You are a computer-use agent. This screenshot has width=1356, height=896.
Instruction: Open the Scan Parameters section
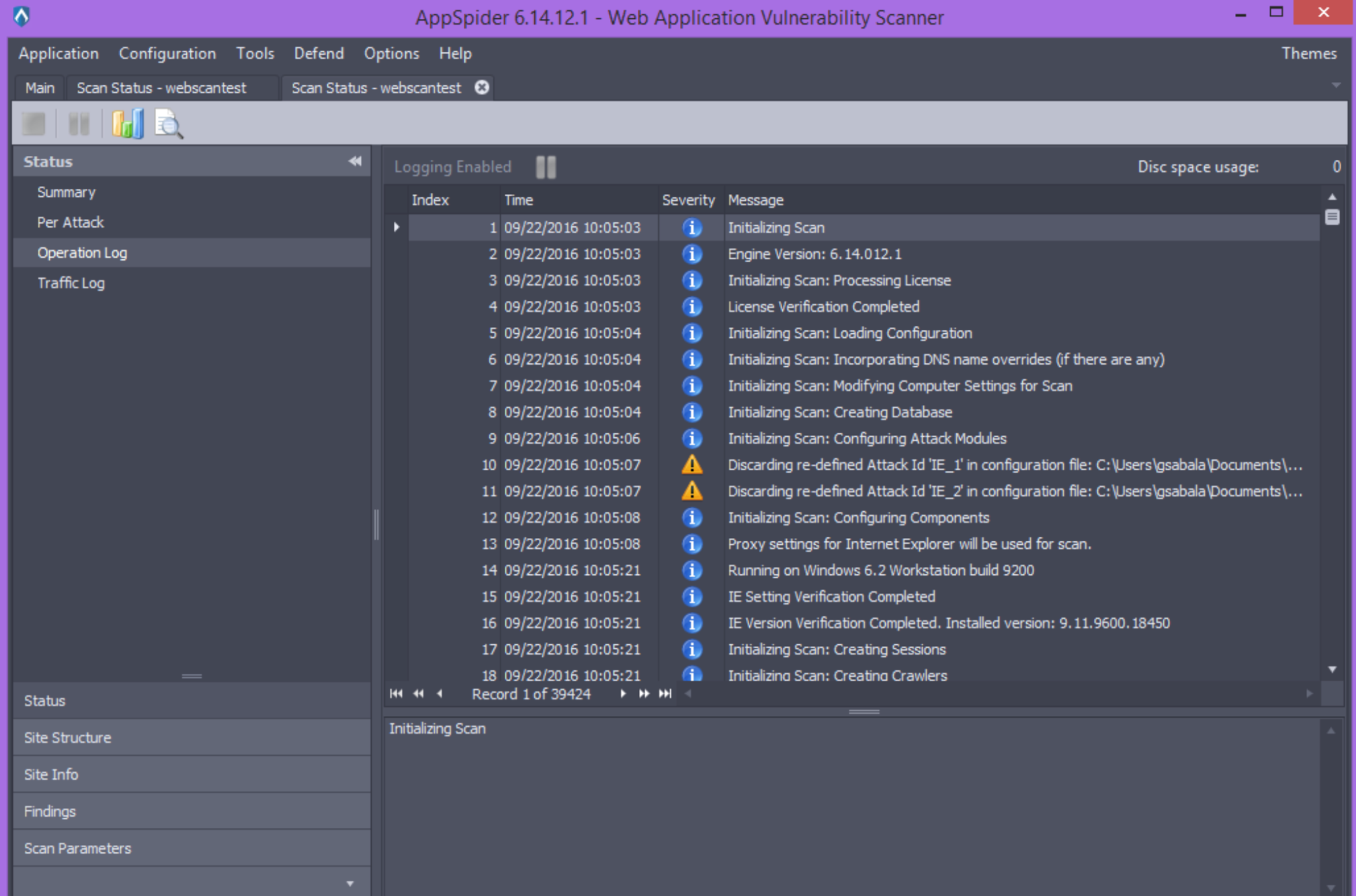coord(192,848)
